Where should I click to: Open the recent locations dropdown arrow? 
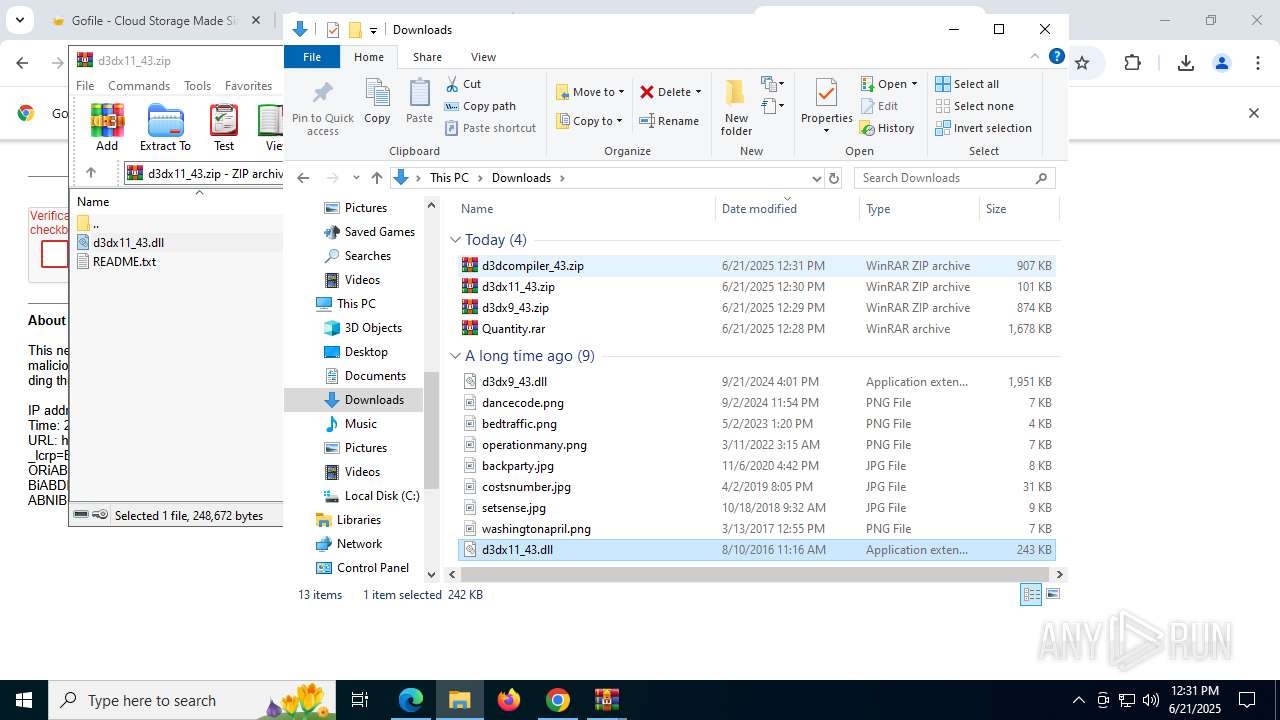[355, 178]
